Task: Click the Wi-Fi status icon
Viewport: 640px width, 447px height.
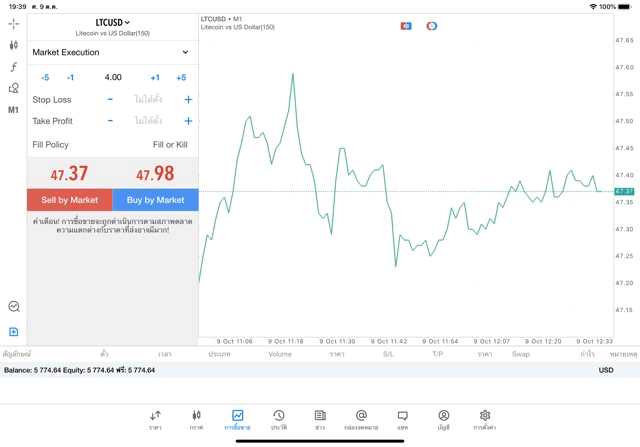Action: (x=593, y=7)
